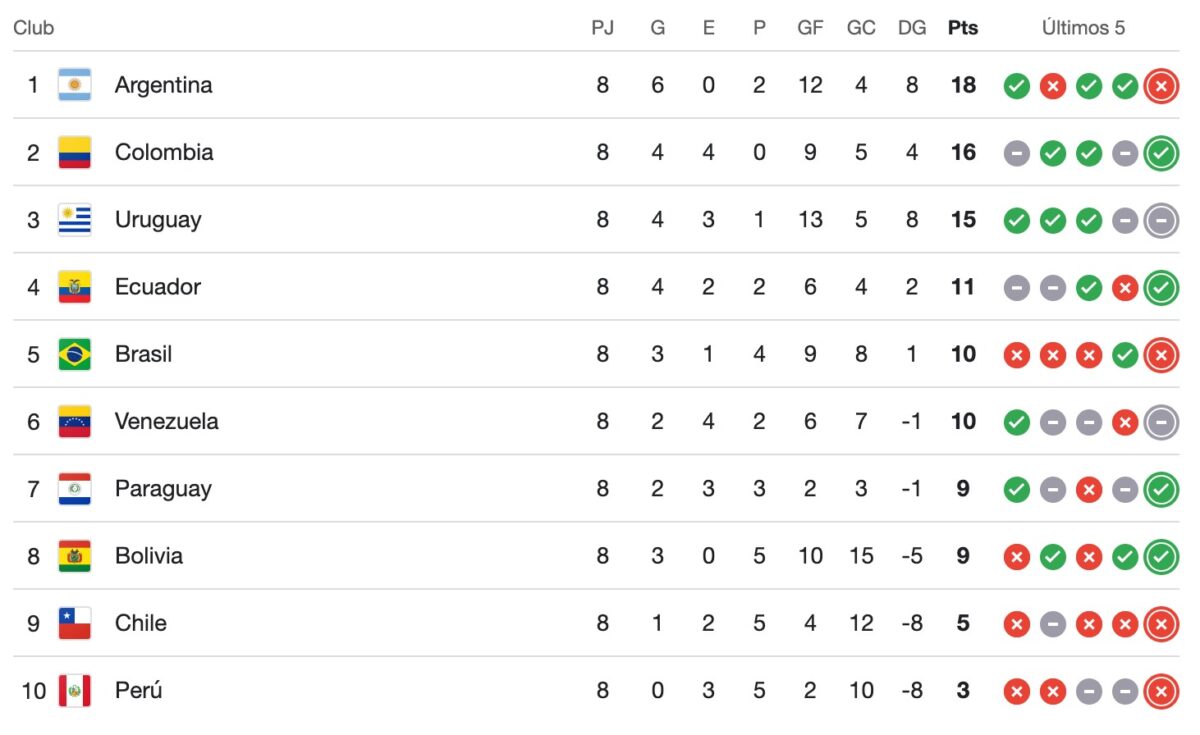Click the Venezuela flag icon
1200x735 pixels.
pyautogui.click(x=74, y=421)
